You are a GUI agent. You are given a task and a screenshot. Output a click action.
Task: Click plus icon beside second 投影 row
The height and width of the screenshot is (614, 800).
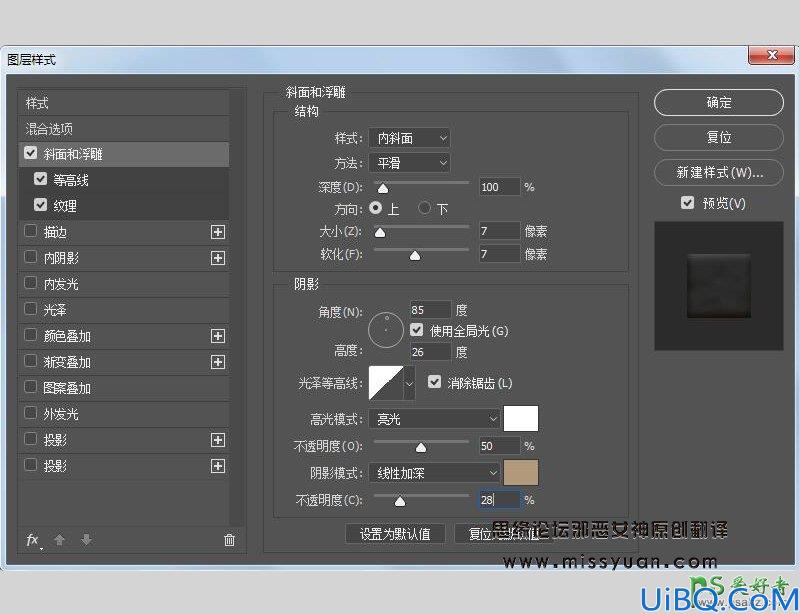218,466
